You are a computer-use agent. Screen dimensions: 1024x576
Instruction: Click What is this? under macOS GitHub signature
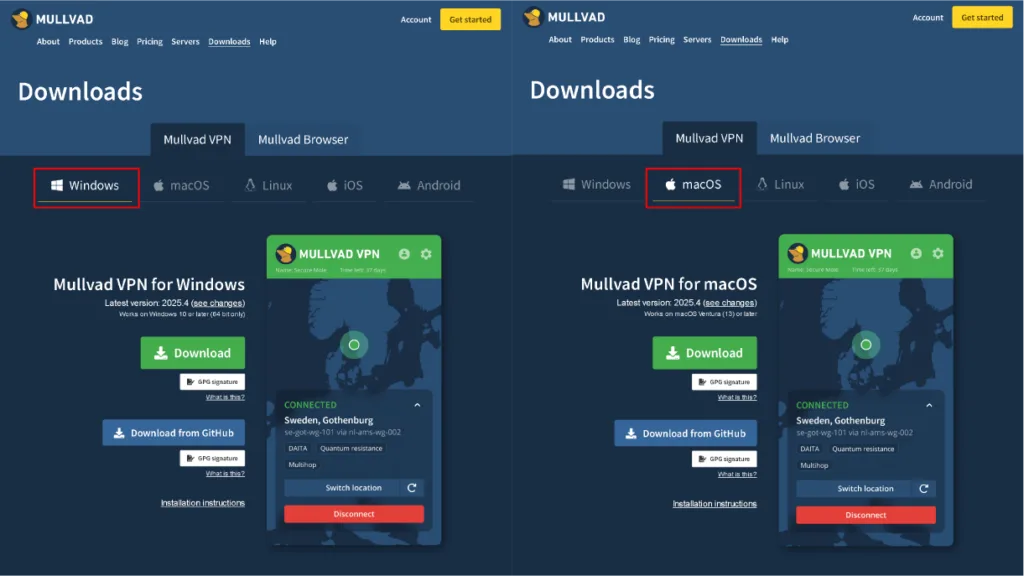coord(737,474)
